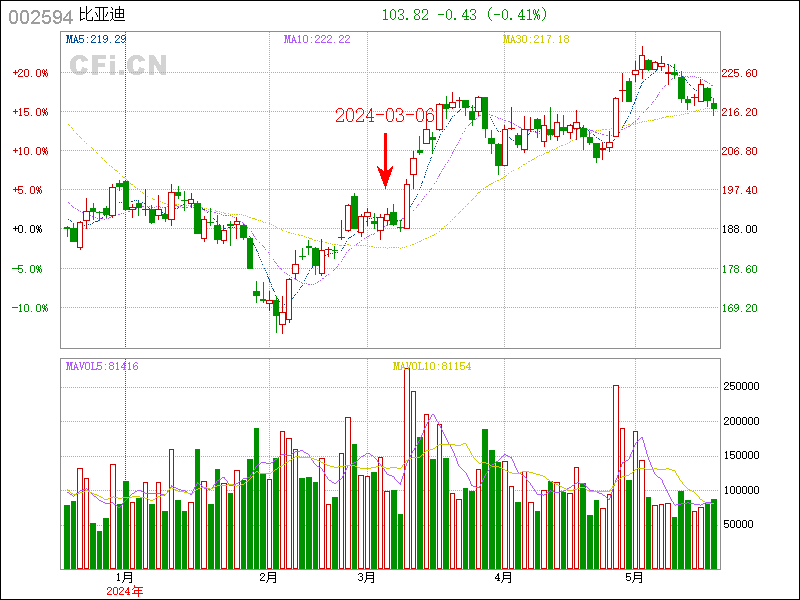Viewport: 800px width, 600px height.
Task: Click the 150000 volume axis label
Action: tap(741, 455)
